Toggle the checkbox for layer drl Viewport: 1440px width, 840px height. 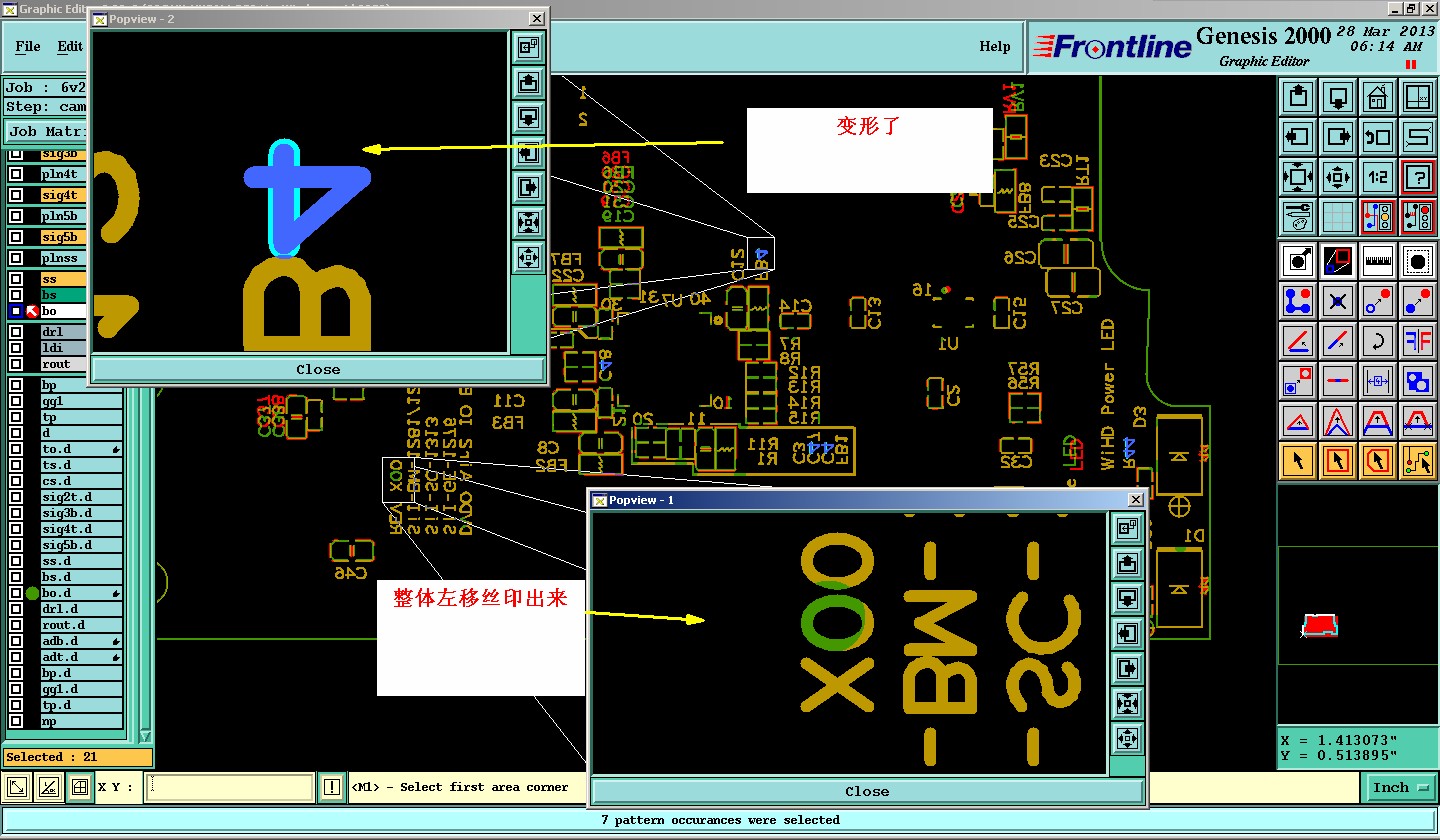(16, 332)
